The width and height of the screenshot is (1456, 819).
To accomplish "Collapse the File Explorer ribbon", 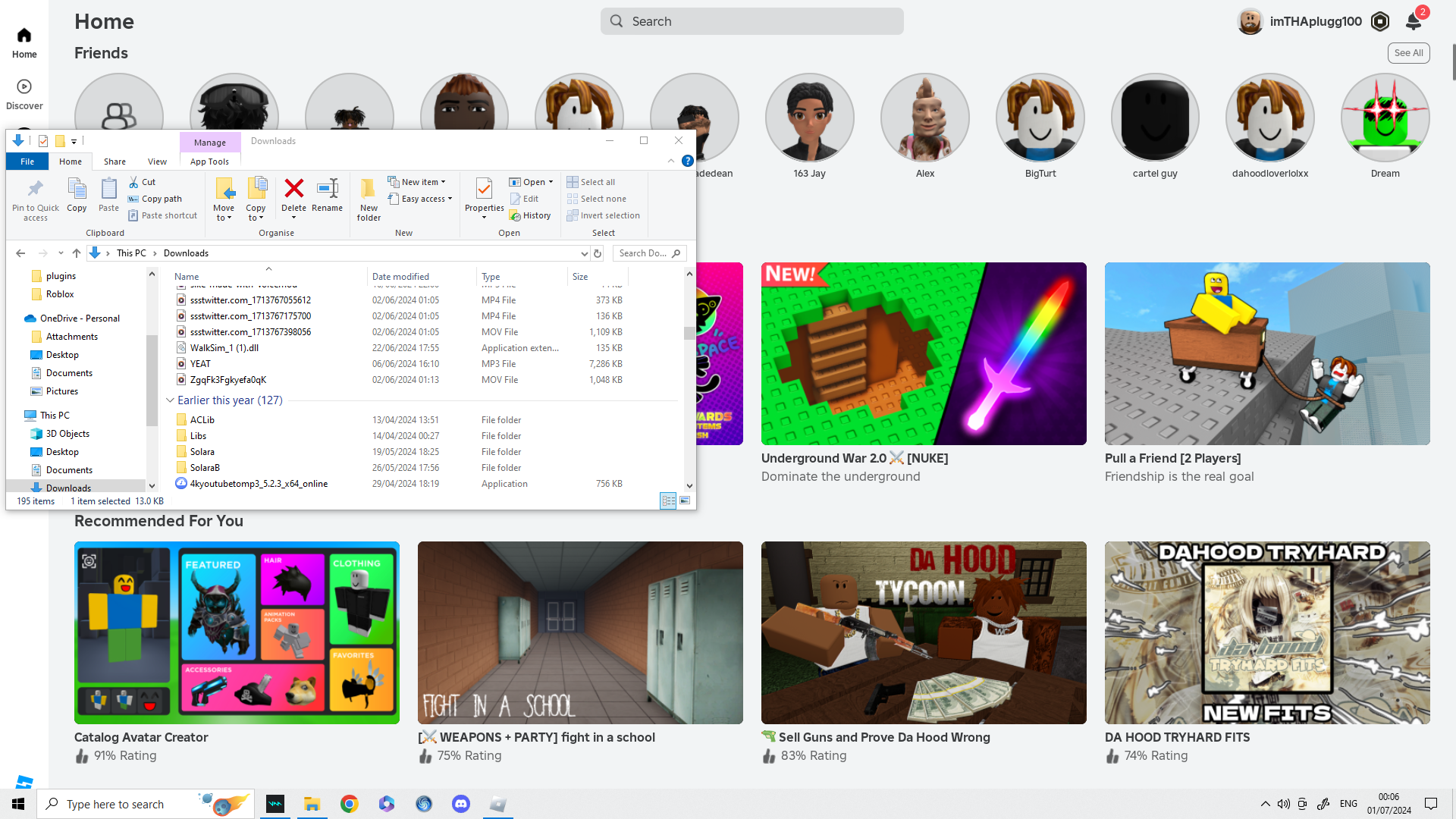I will tap(671, 161).
